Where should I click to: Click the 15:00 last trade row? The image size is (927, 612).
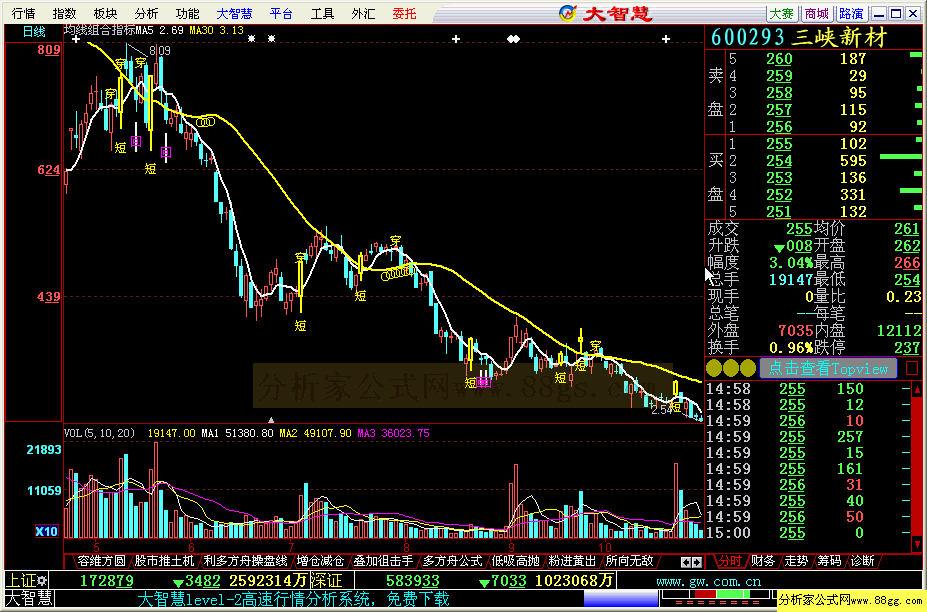(808, 533)
